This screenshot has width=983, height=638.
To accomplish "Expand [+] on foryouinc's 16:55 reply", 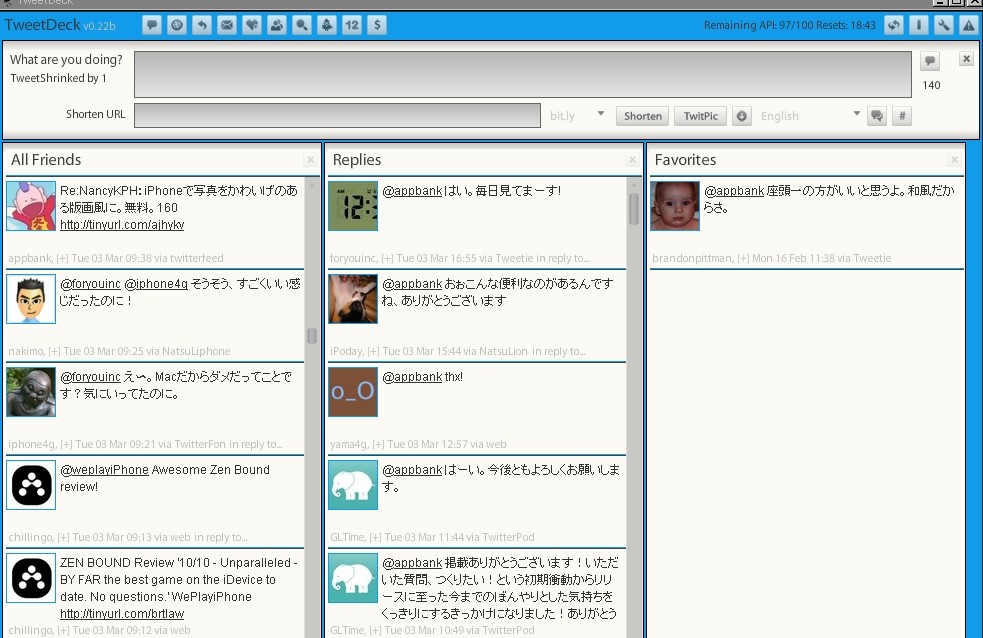I will (387, 258).
